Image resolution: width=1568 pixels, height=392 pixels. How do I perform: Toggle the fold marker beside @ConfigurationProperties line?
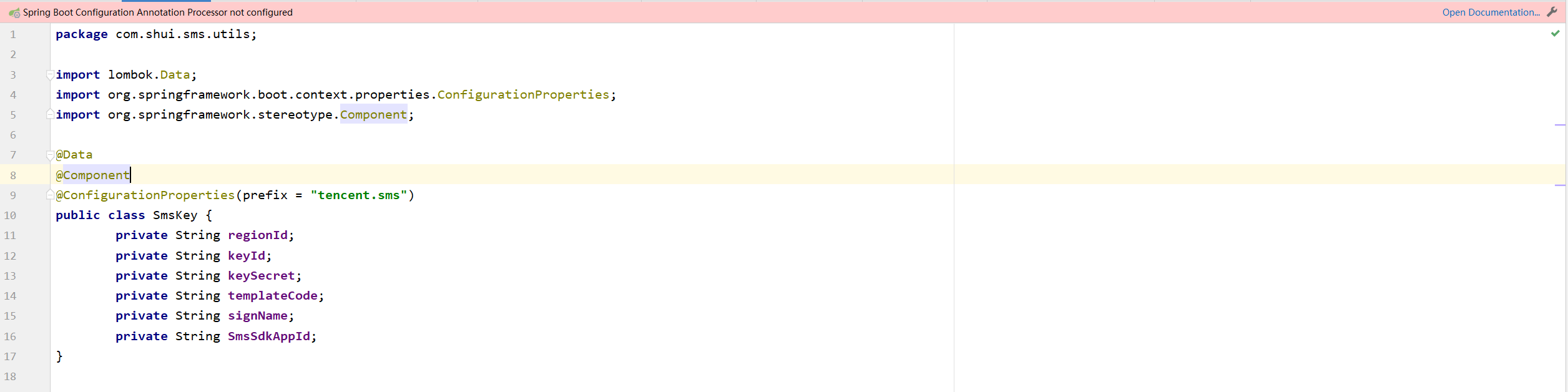tap(50, 195)
